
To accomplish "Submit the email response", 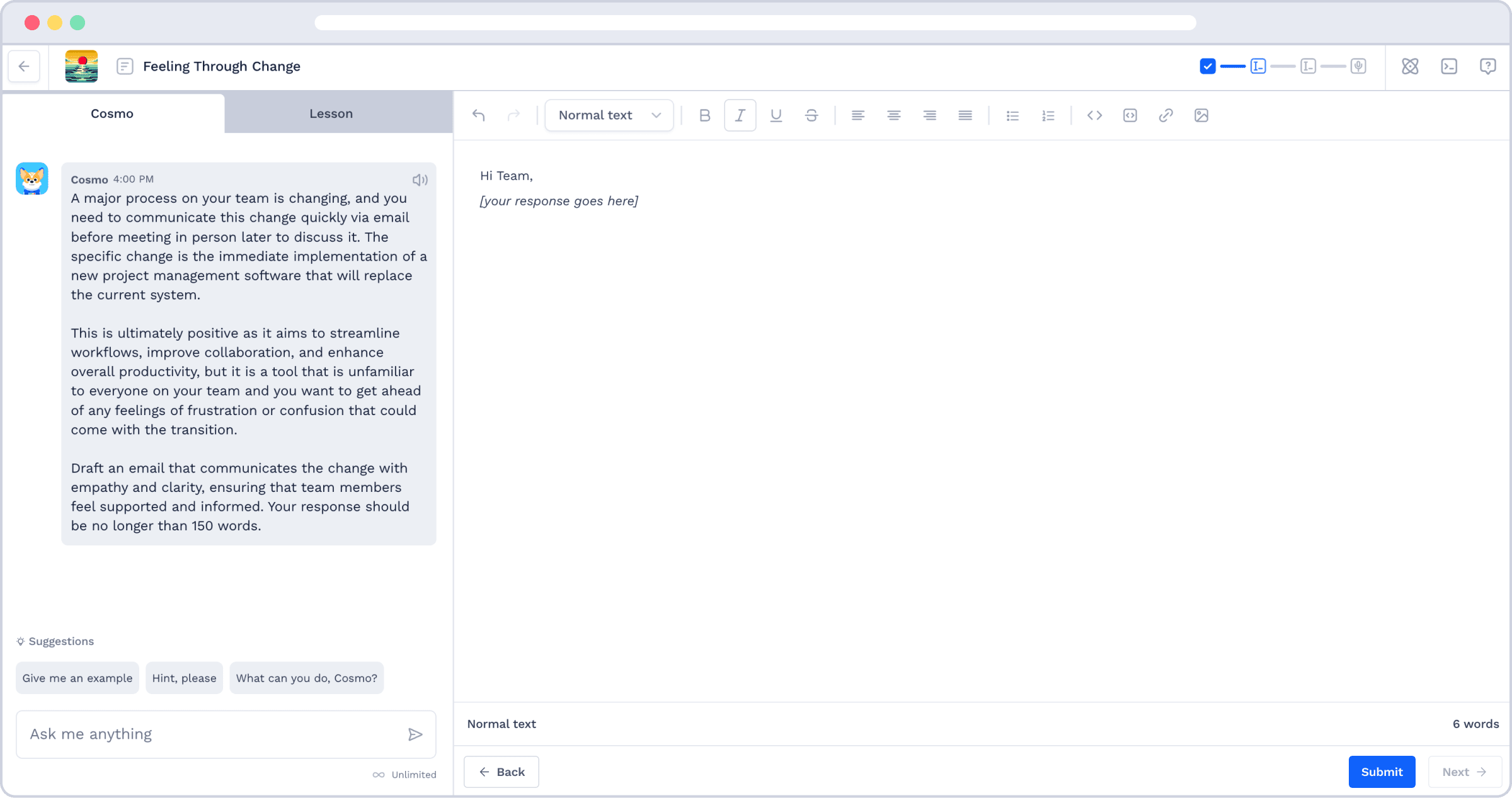I will tap(1382, 772).
